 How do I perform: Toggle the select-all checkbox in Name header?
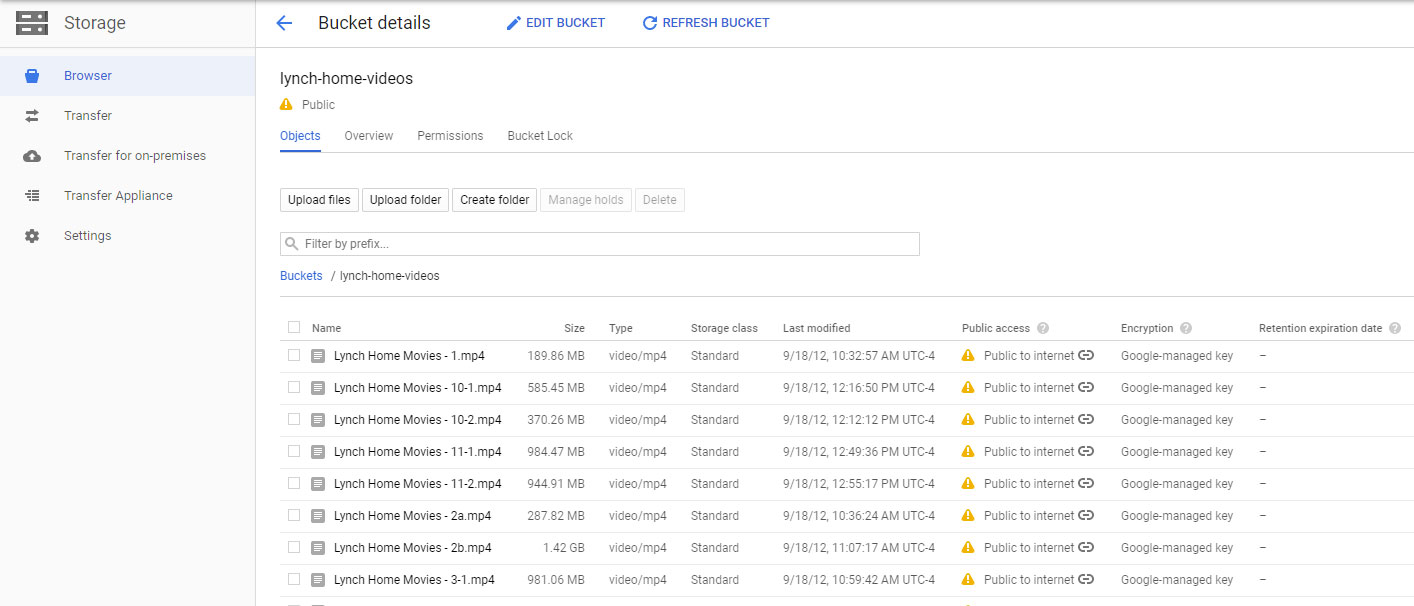294,327
